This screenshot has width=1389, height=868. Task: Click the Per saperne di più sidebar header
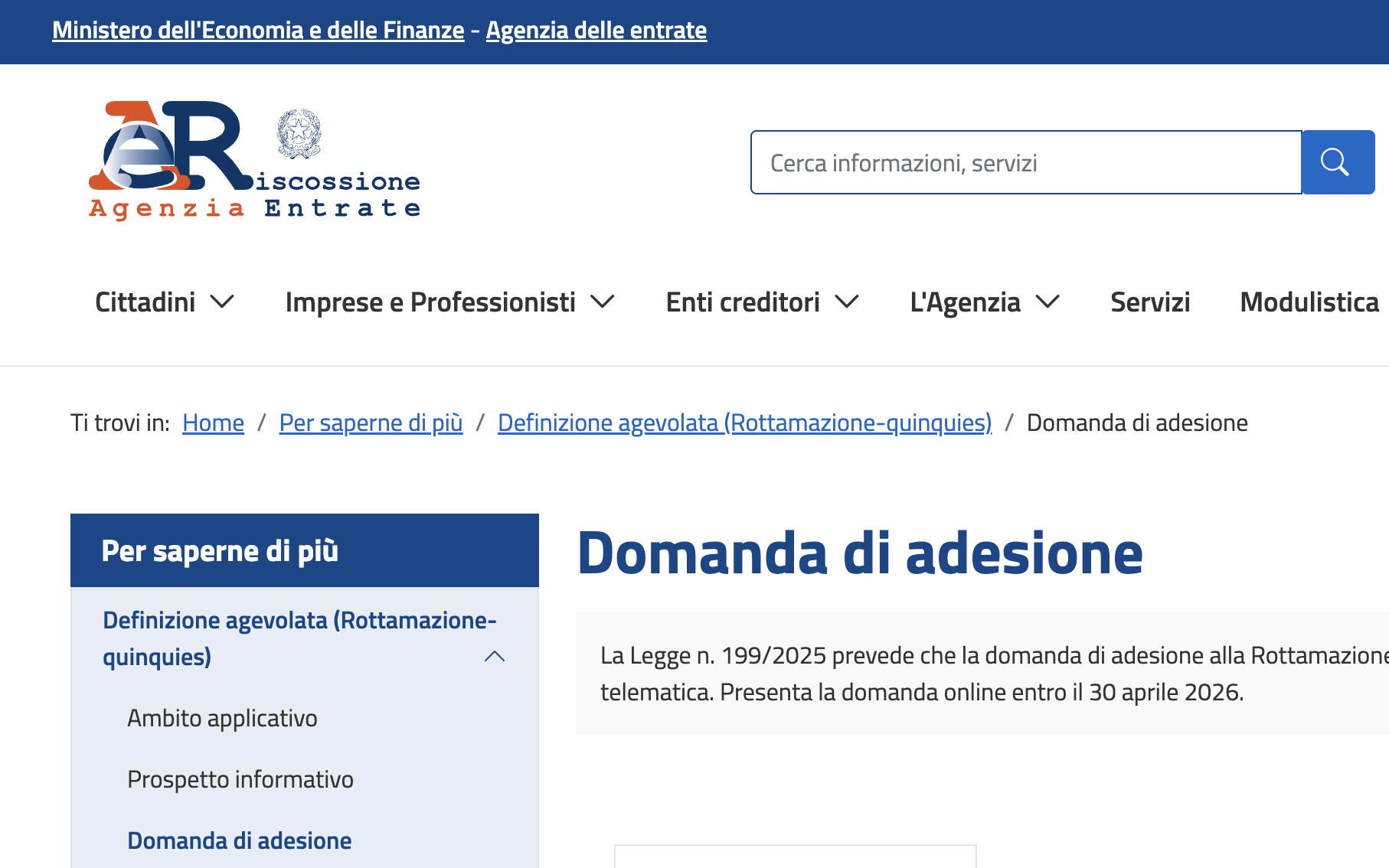220,551
